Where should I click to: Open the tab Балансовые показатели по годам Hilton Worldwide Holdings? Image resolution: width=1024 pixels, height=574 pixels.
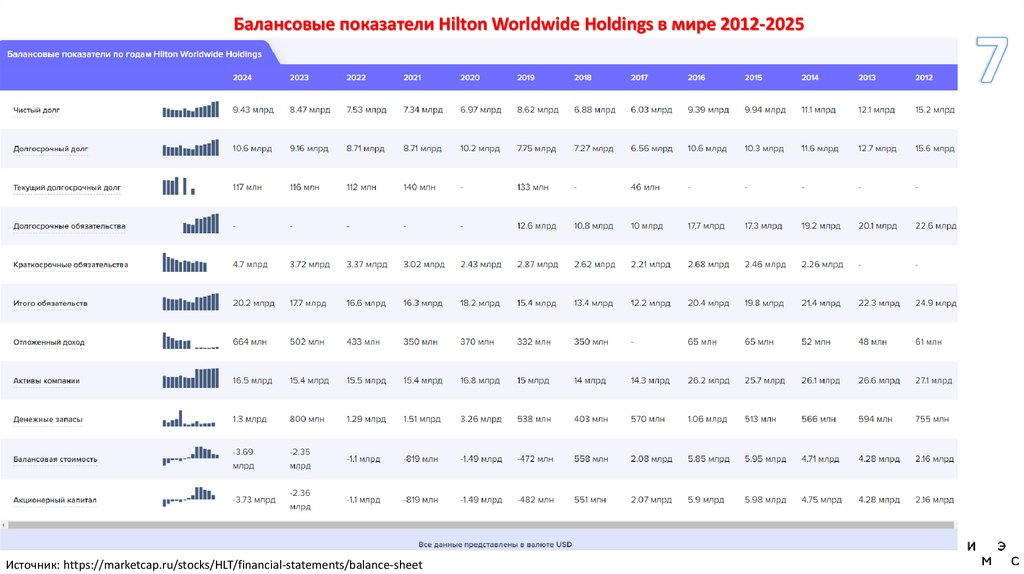(135, 54)
